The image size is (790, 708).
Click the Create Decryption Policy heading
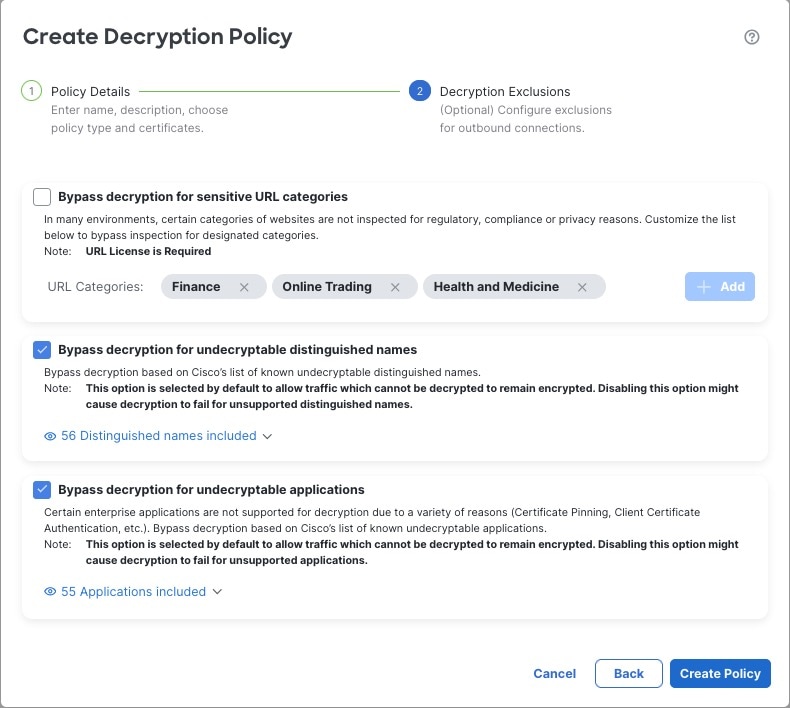coord(157,37)
